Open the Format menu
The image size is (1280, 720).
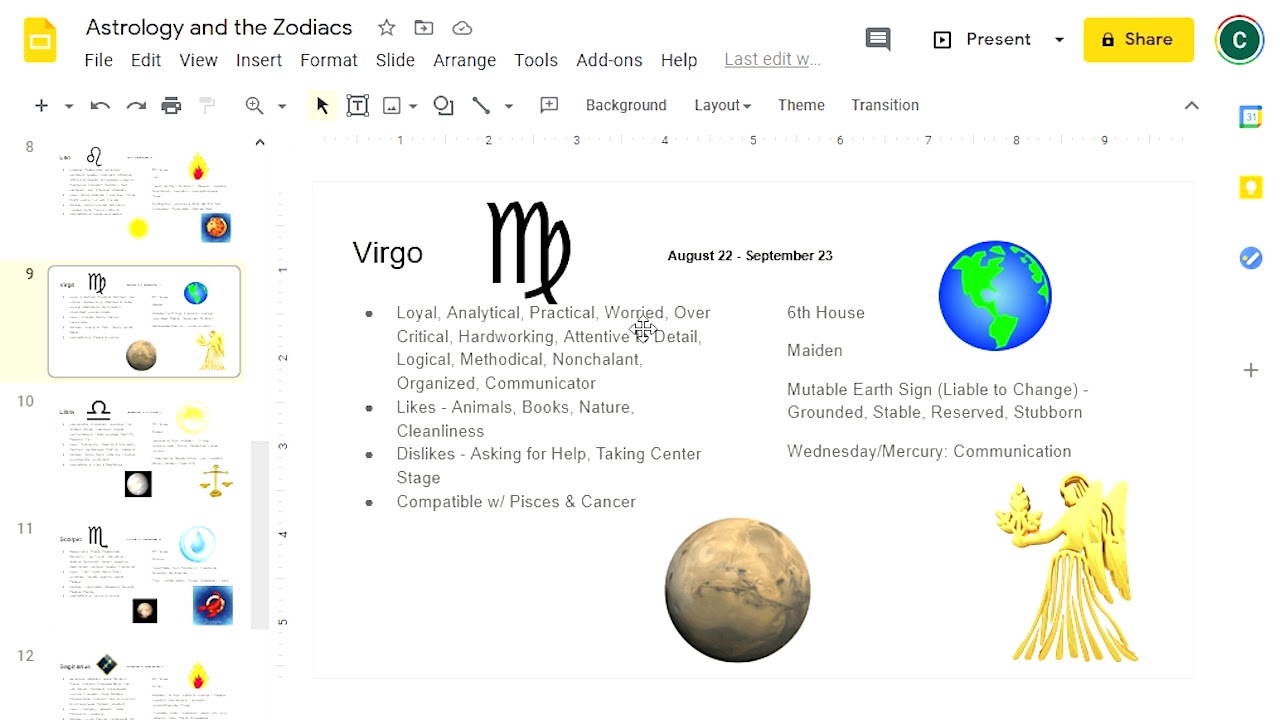(x=328, y=60)
